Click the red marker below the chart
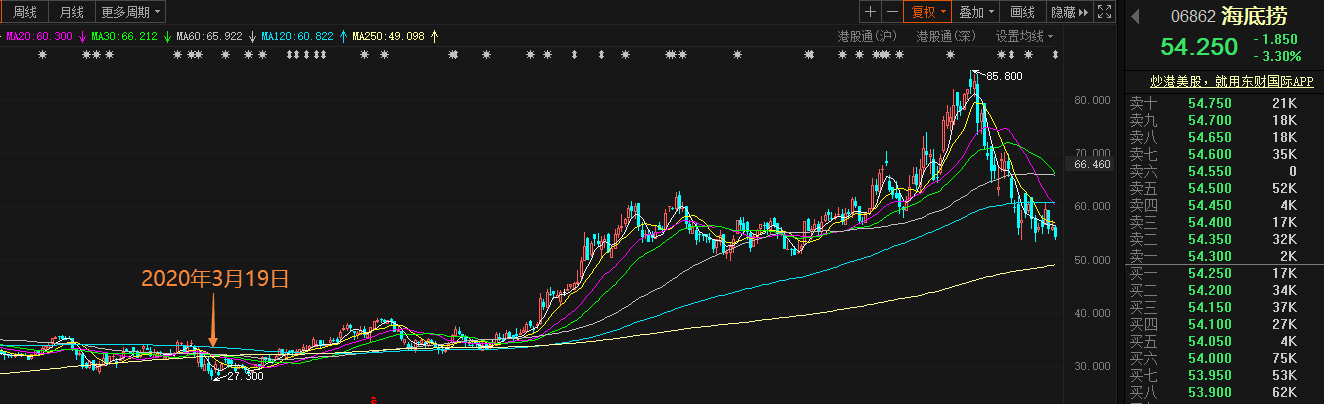1324x404 pixels. tap(372, 400)
